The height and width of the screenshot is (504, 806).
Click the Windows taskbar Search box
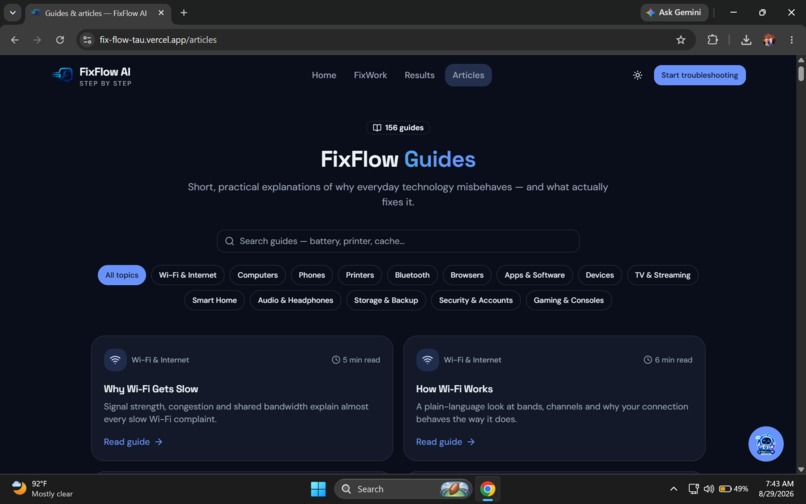(x=403, y=489)
